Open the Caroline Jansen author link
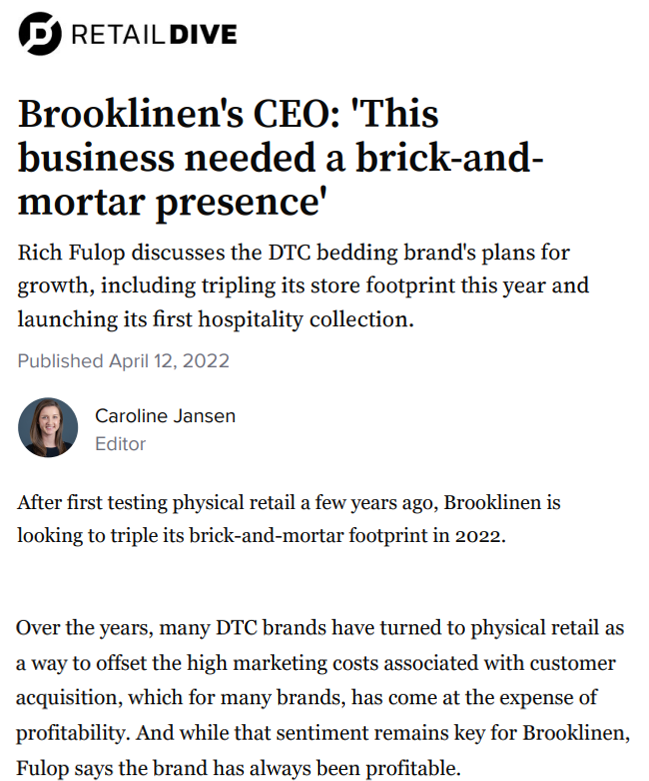The height and width of the screenshot is (781, 649). (165, 415)
